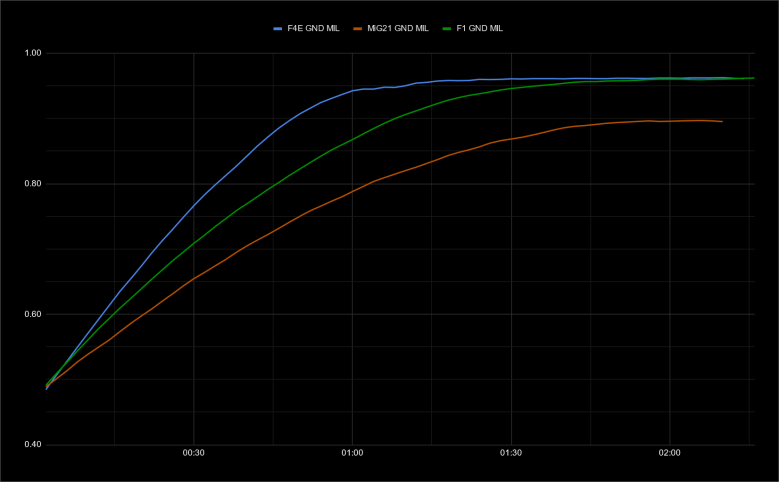Click the starting point where all curves converge
Viewport: 779px width, 482px height.
pyautogui.click(x=47, y=386)
